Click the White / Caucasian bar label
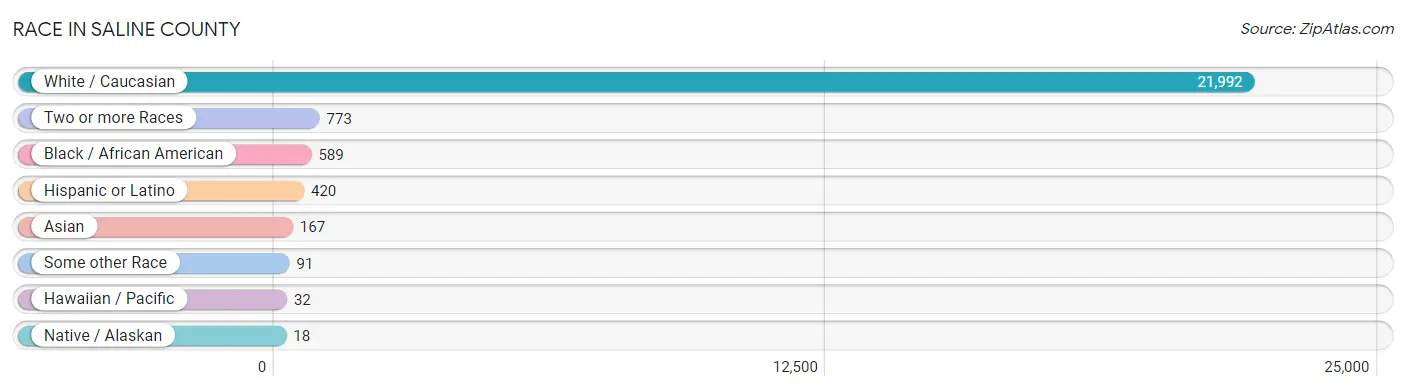This screenshot has height=391, width=1406. click(109, 82)
